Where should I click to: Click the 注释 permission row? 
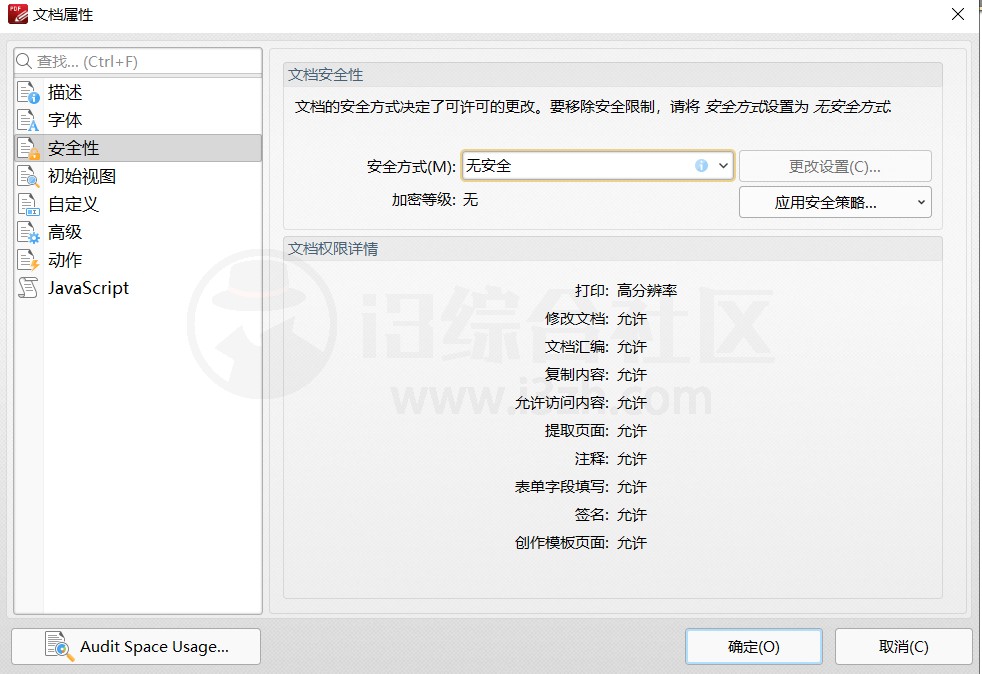611,459
